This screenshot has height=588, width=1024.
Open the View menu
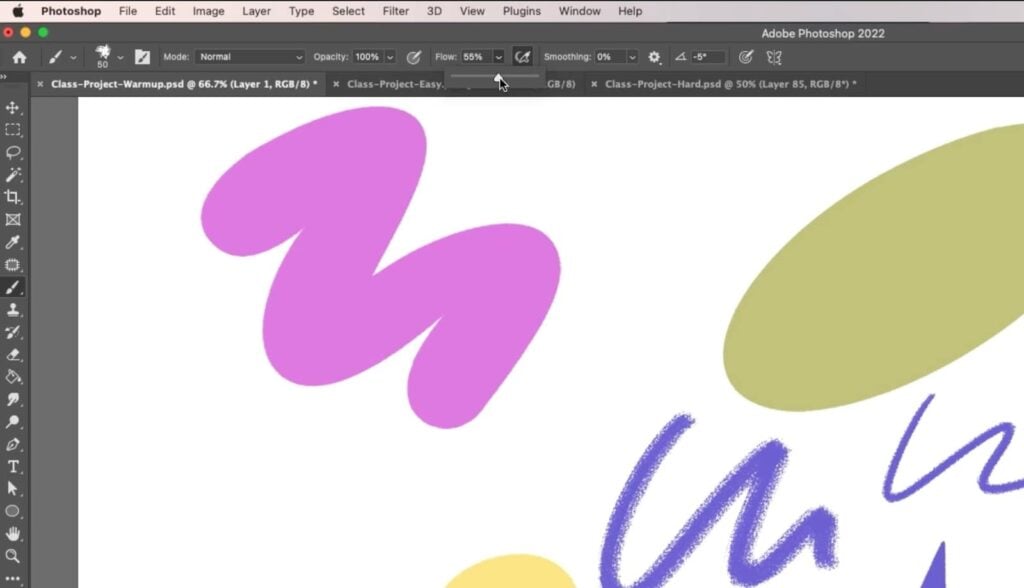tap(472, 11)
